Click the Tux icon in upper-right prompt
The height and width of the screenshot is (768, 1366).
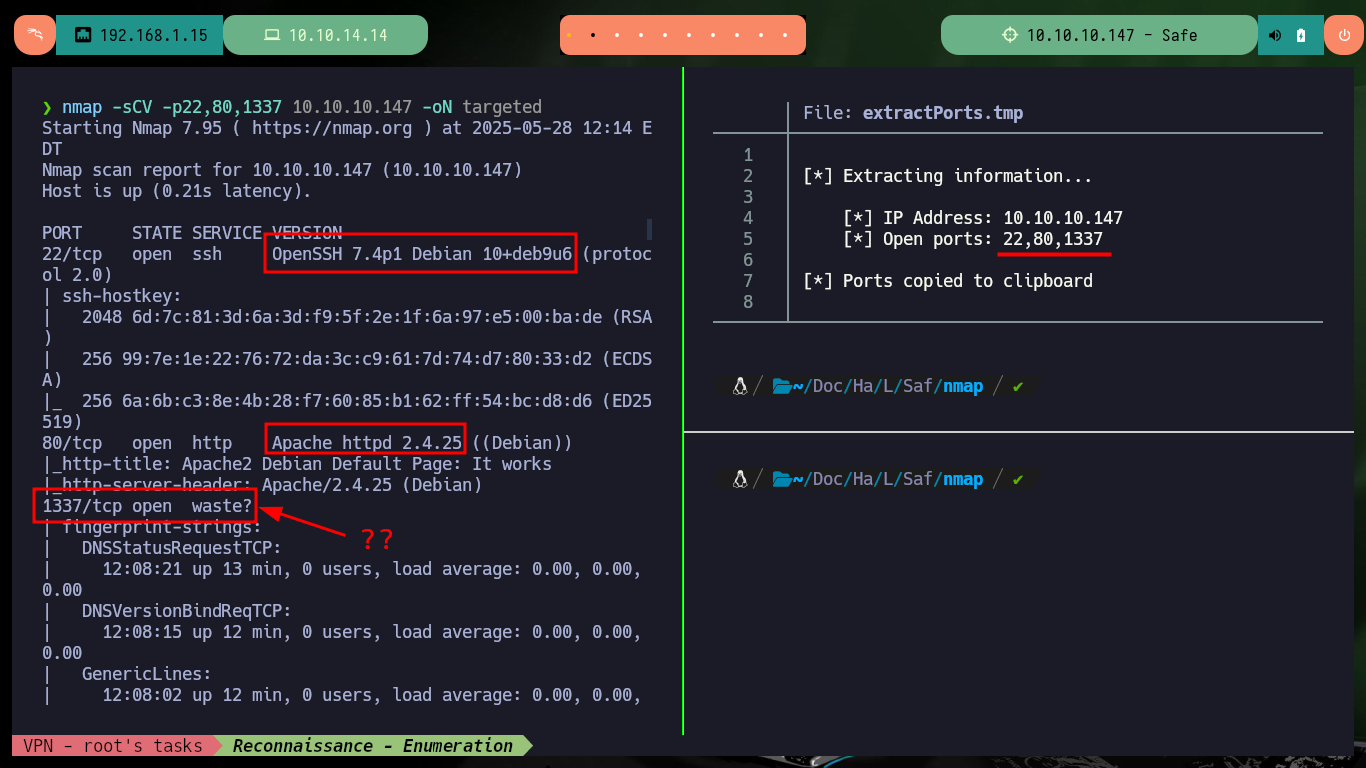pyautogui.click(x=740, y=386)
